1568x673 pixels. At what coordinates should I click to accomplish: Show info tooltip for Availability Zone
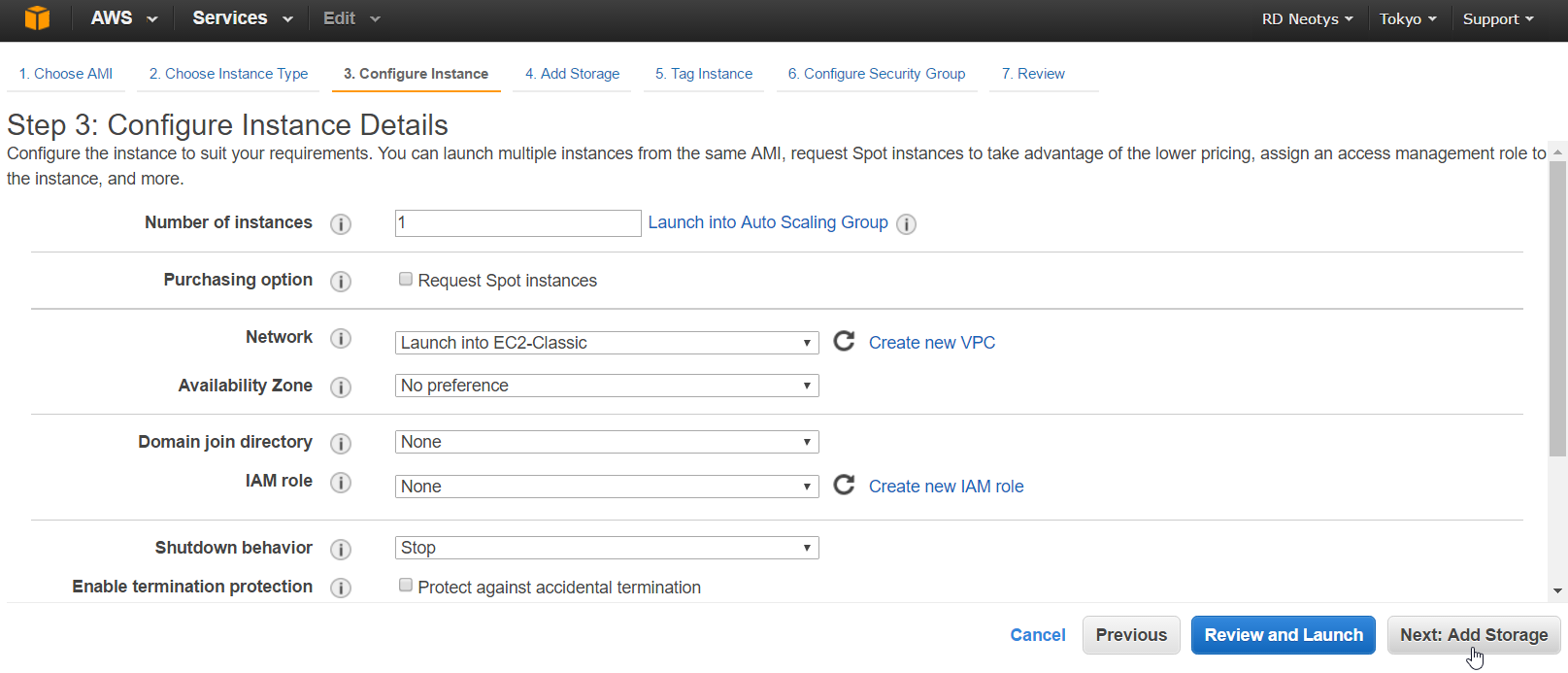(x=341, y=387)
